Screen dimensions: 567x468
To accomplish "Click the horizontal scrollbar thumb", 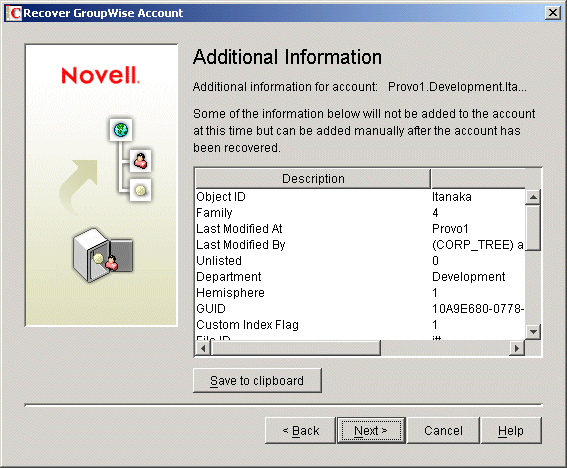I will [296, 348].
